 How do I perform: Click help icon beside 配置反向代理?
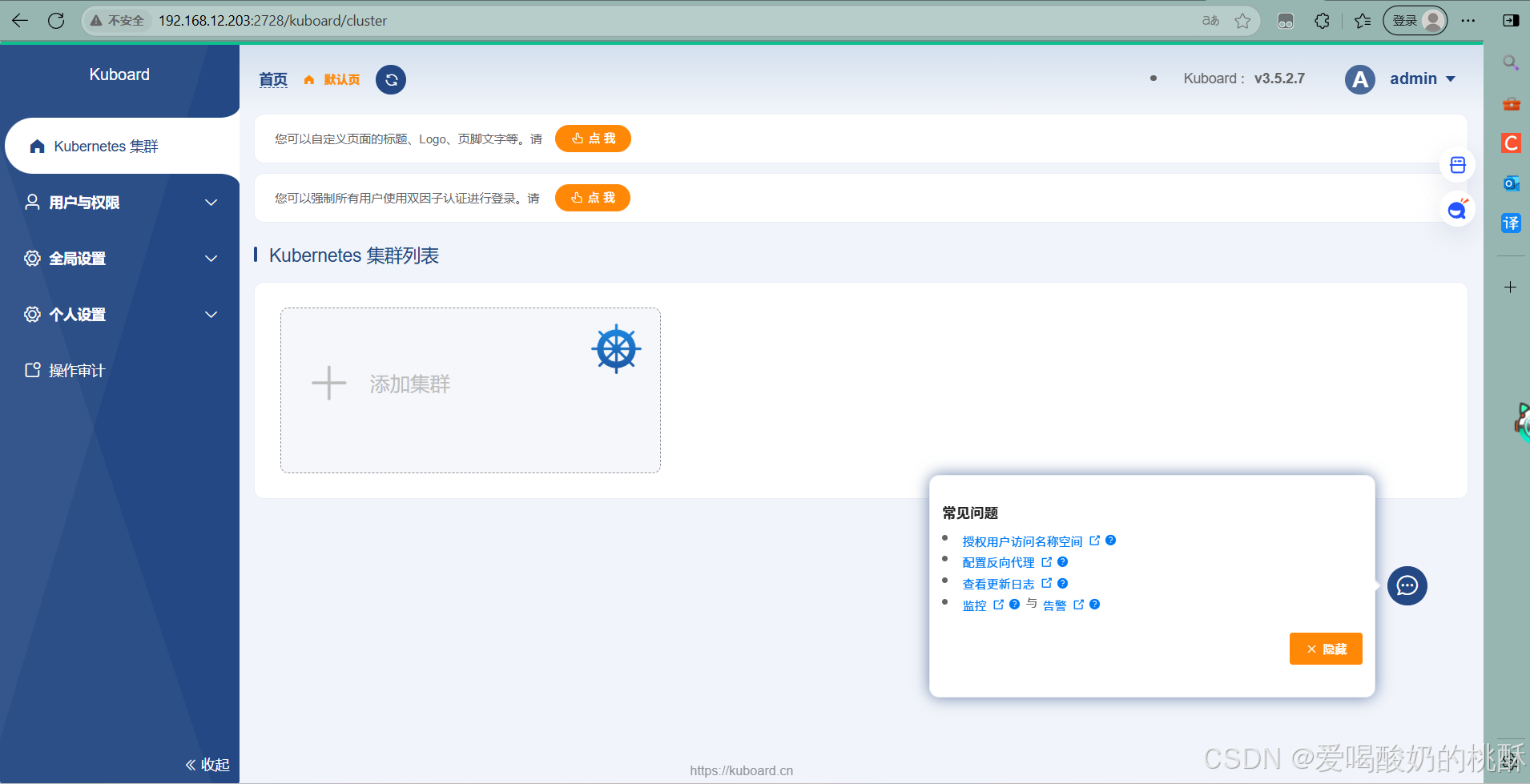point(1062,562)
